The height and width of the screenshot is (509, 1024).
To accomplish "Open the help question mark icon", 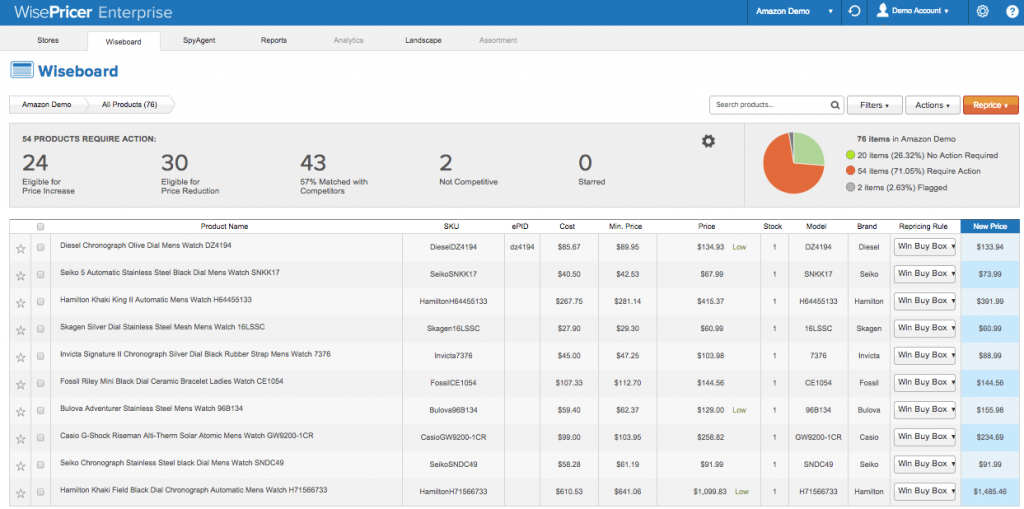I will [x=1012, y=11].
